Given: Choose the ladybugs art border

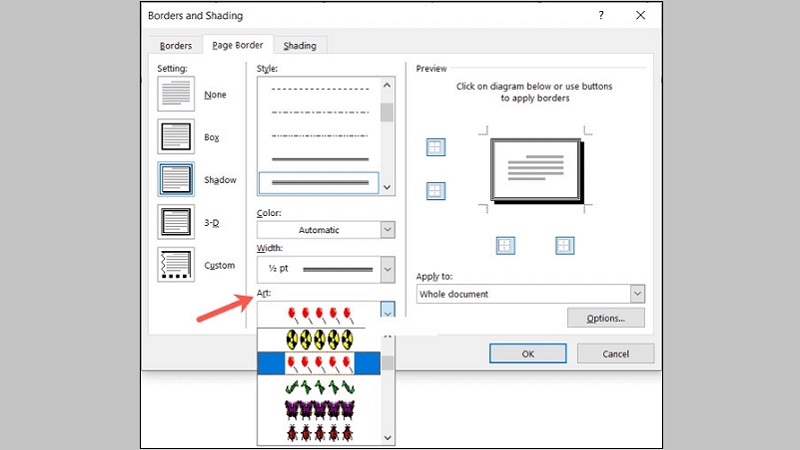Looking at the screenshot, I should coord(318,433).
